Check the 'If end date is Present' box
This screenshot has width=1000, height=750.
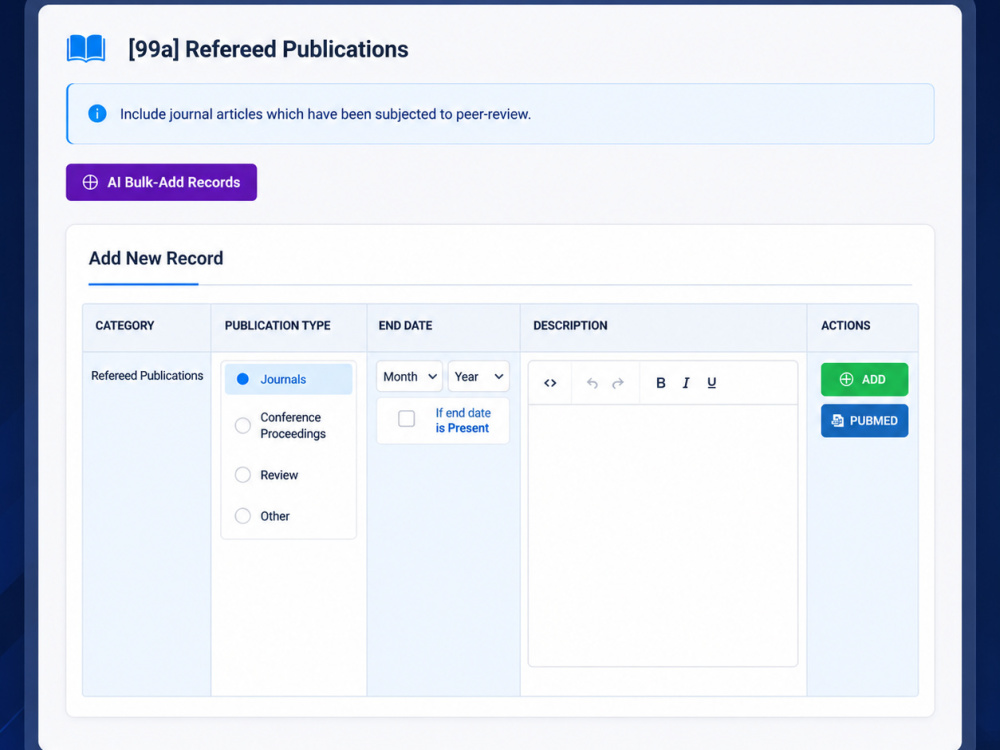[406, 419]
